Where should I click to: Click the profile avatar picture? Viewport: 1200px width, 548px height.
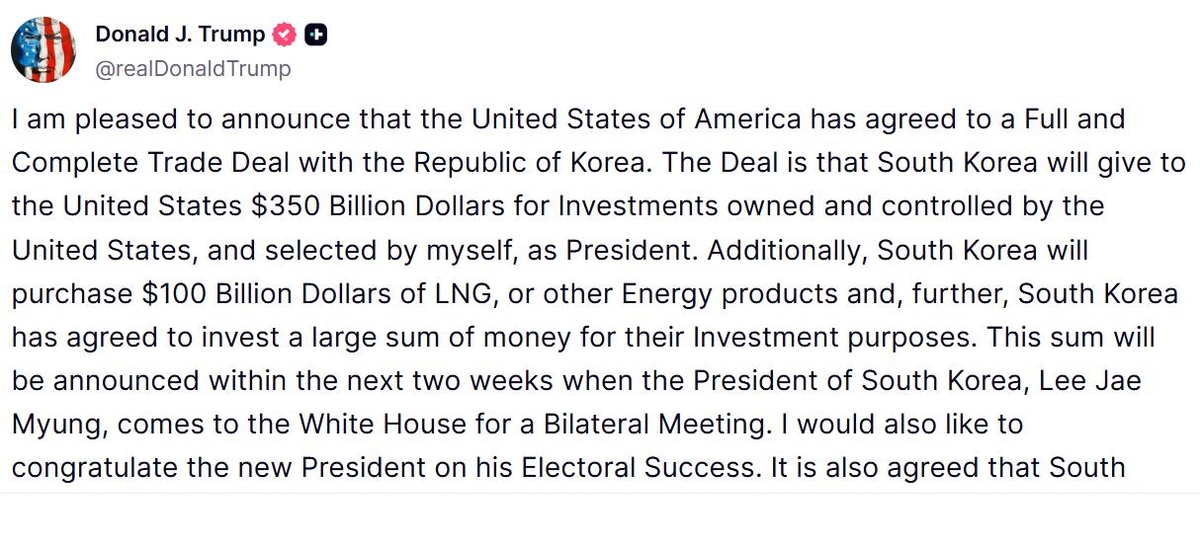click(x=44, y=50)
